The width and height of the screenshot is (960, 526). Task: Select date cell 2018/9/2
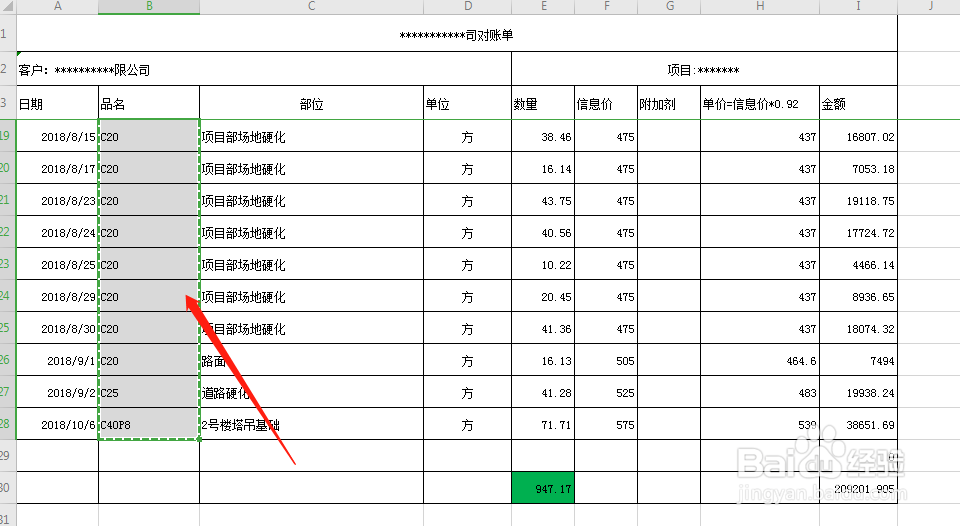[x=57, y=393]
